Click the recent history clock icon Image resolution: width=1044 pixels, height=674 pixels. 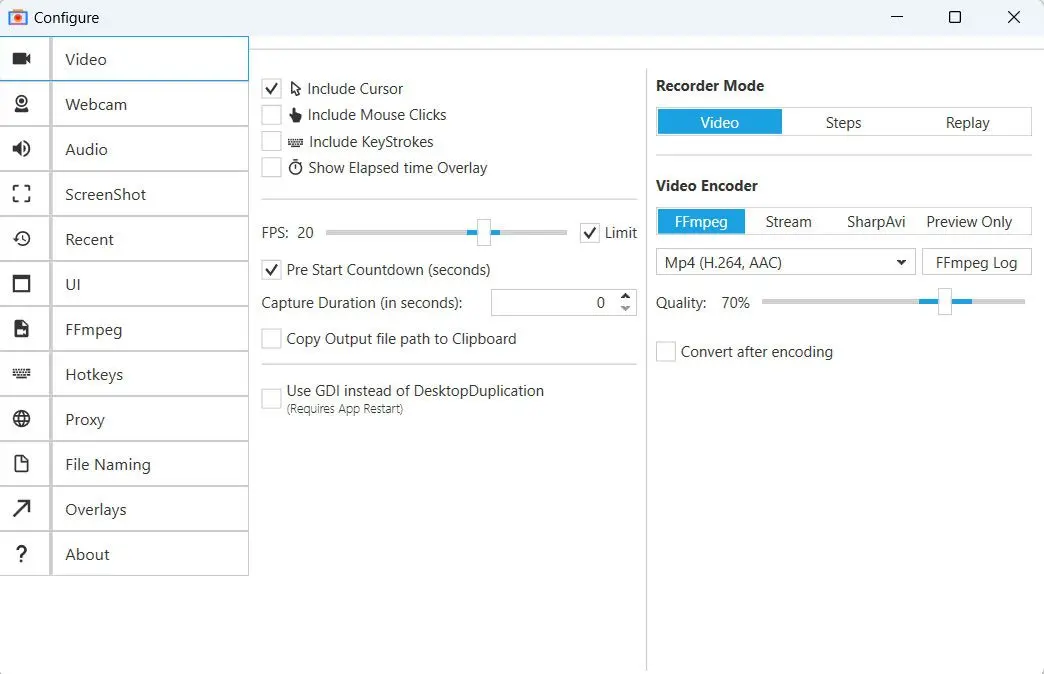pyautogui.click(x=22, y=238)
